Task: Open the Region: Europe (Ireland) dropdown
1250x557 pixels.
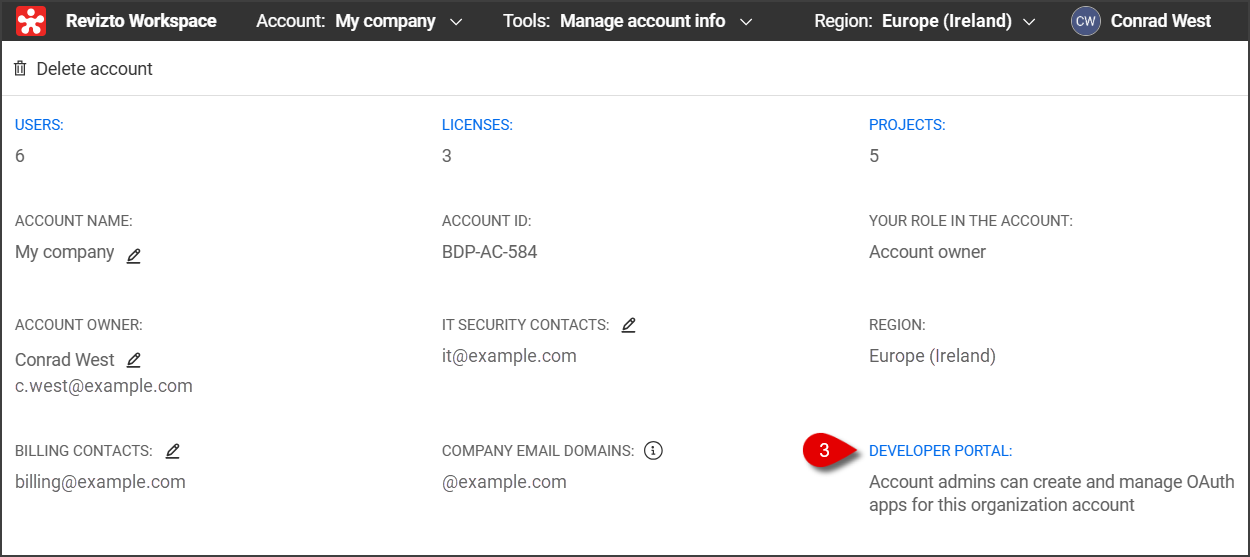Action: [x=925, y=21]
